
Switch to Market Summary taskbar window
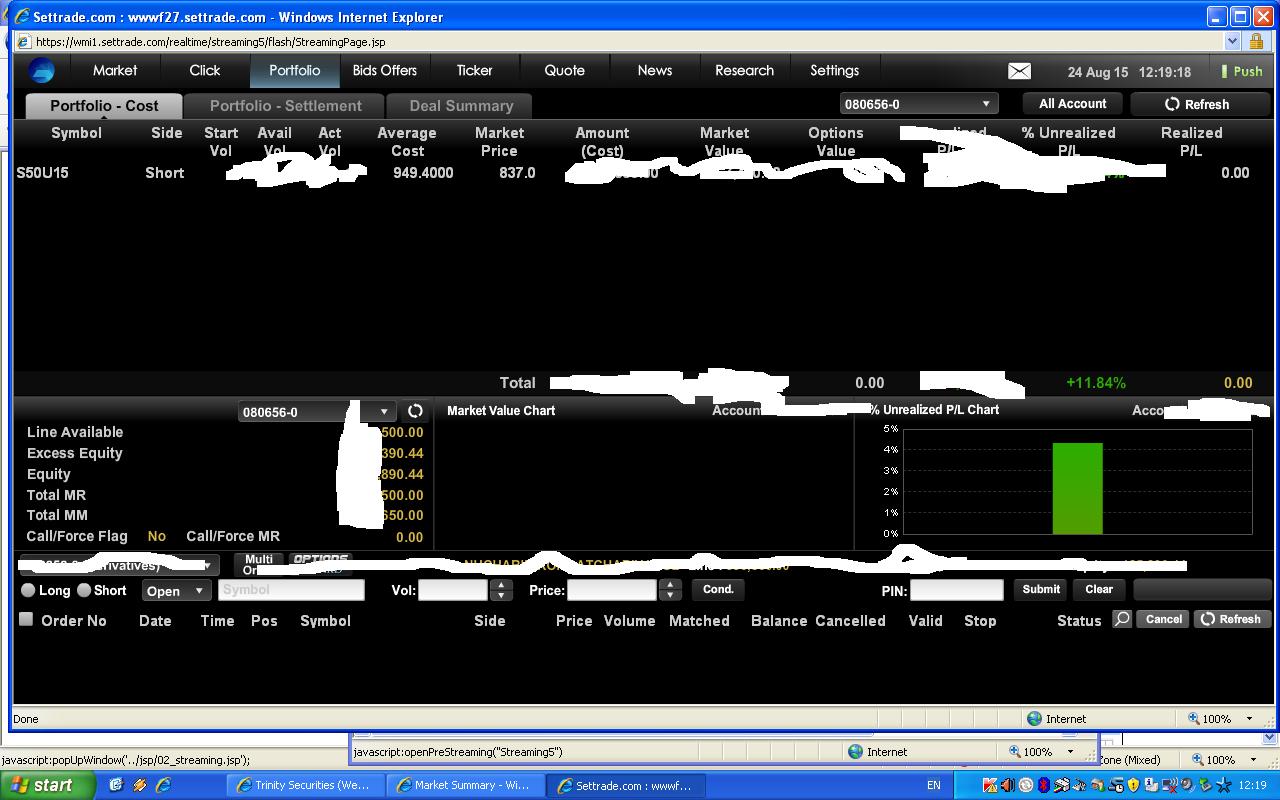[464, 785]
